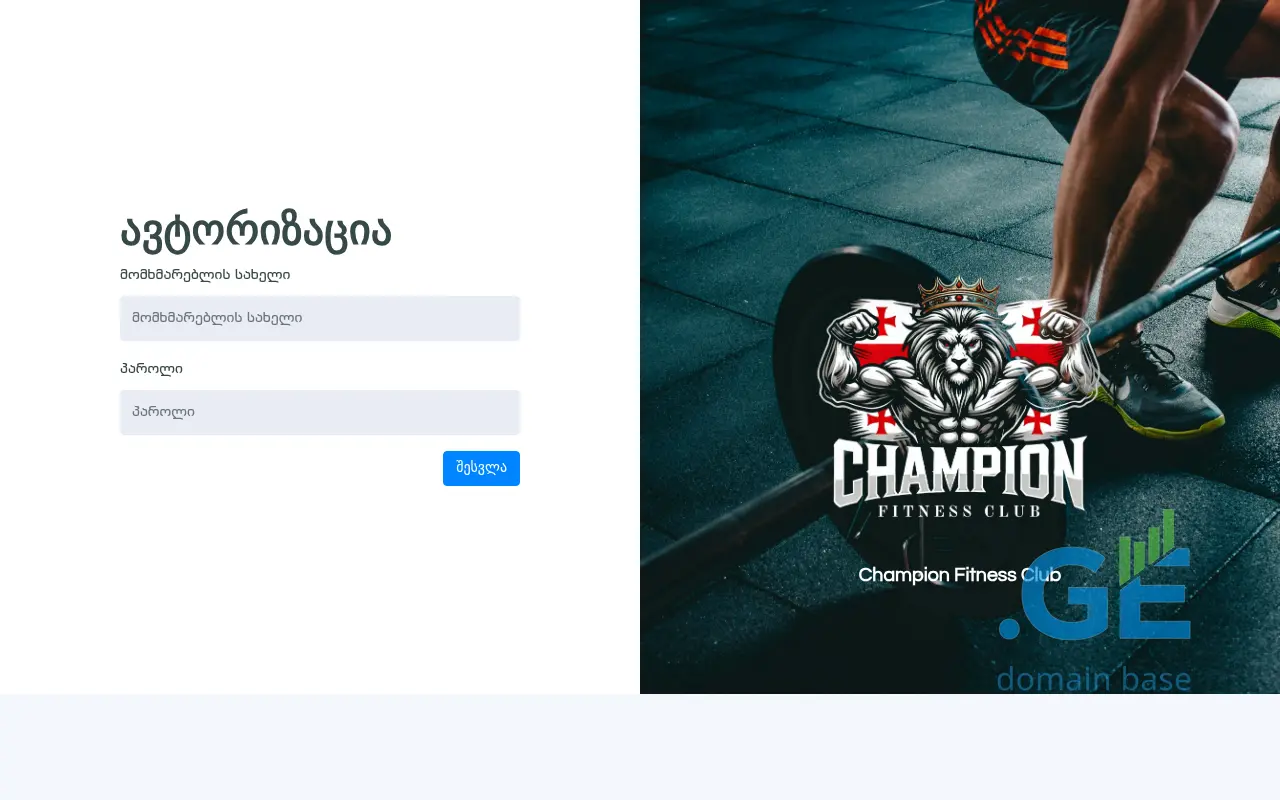The image size is (1280, 800).
Task: Click the მომხმარებლის სახელი label above username field
Action: point(205,274)
